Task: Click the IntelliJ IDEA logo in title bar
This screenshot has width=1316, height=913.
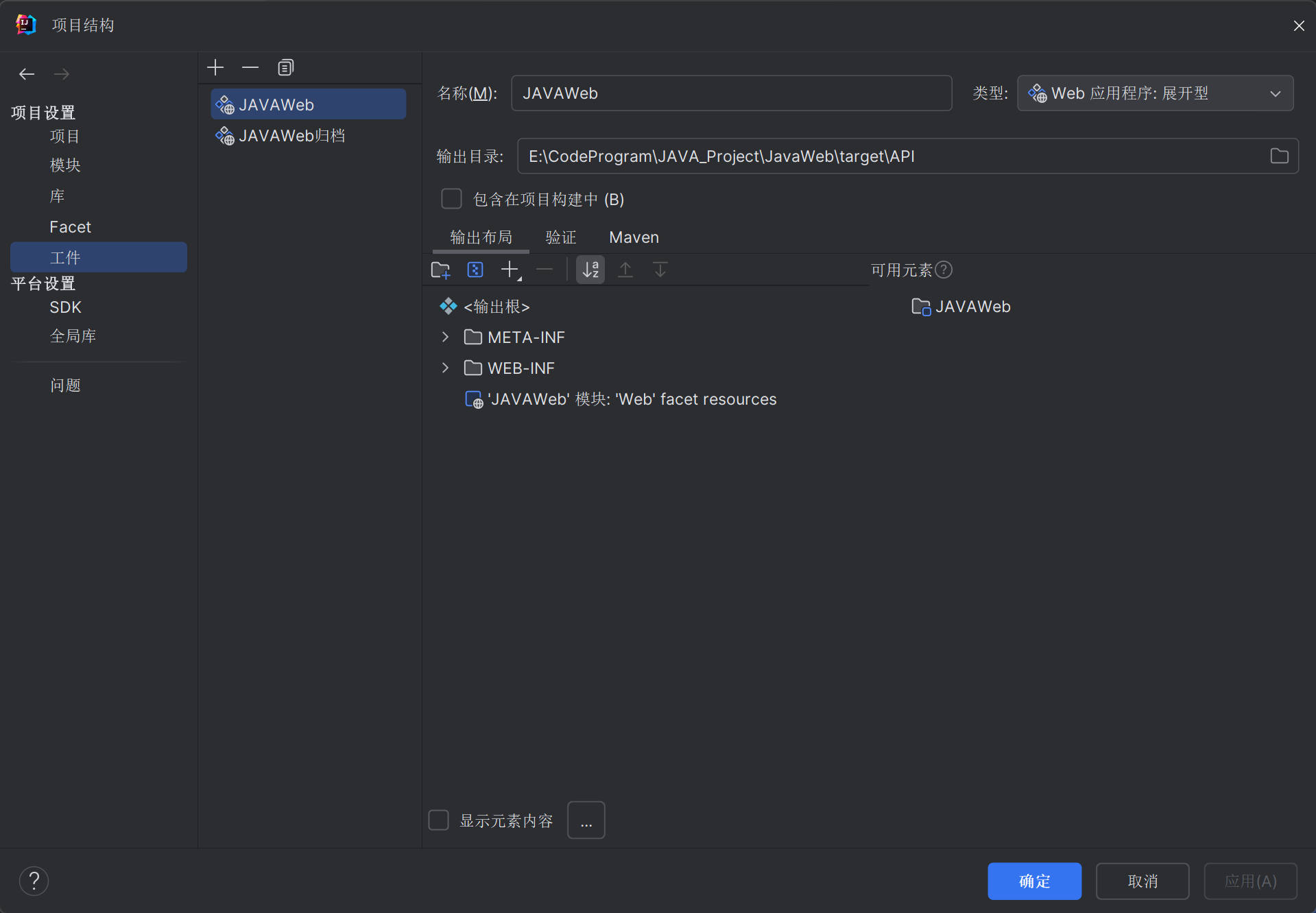Action: (x=26, y=25)
